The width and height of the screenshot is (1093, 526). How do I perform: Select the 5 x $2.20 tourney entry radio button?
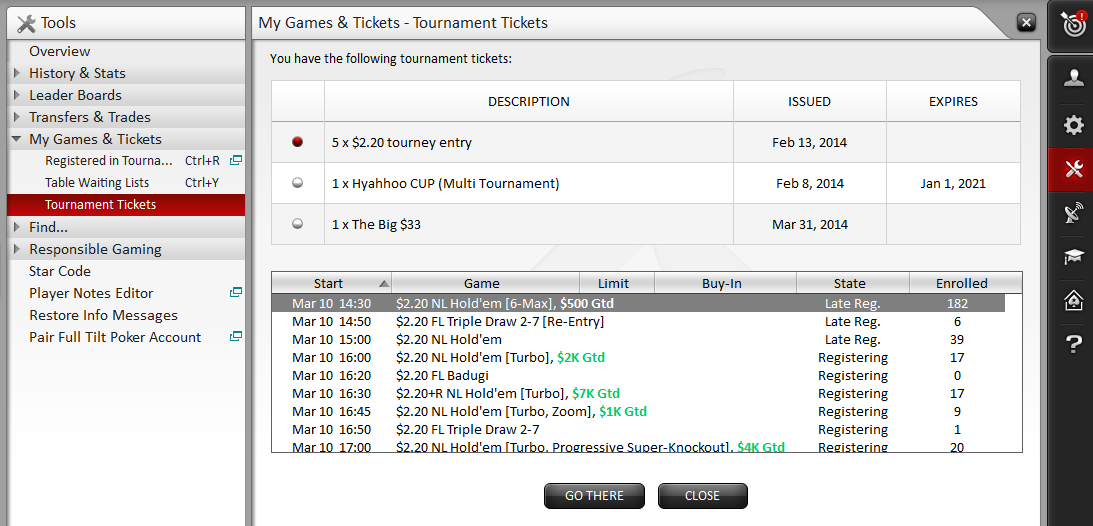pyautogui.click(x=297, y=142)
